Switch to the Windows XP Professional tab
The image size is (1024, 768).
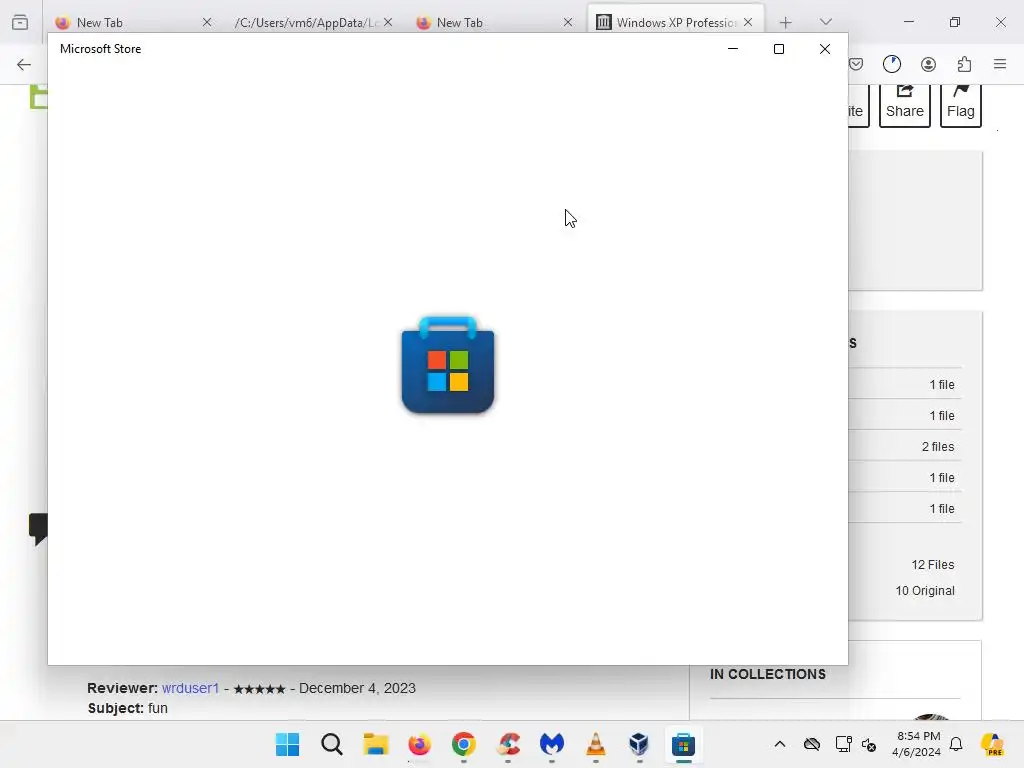click(676, 22)
